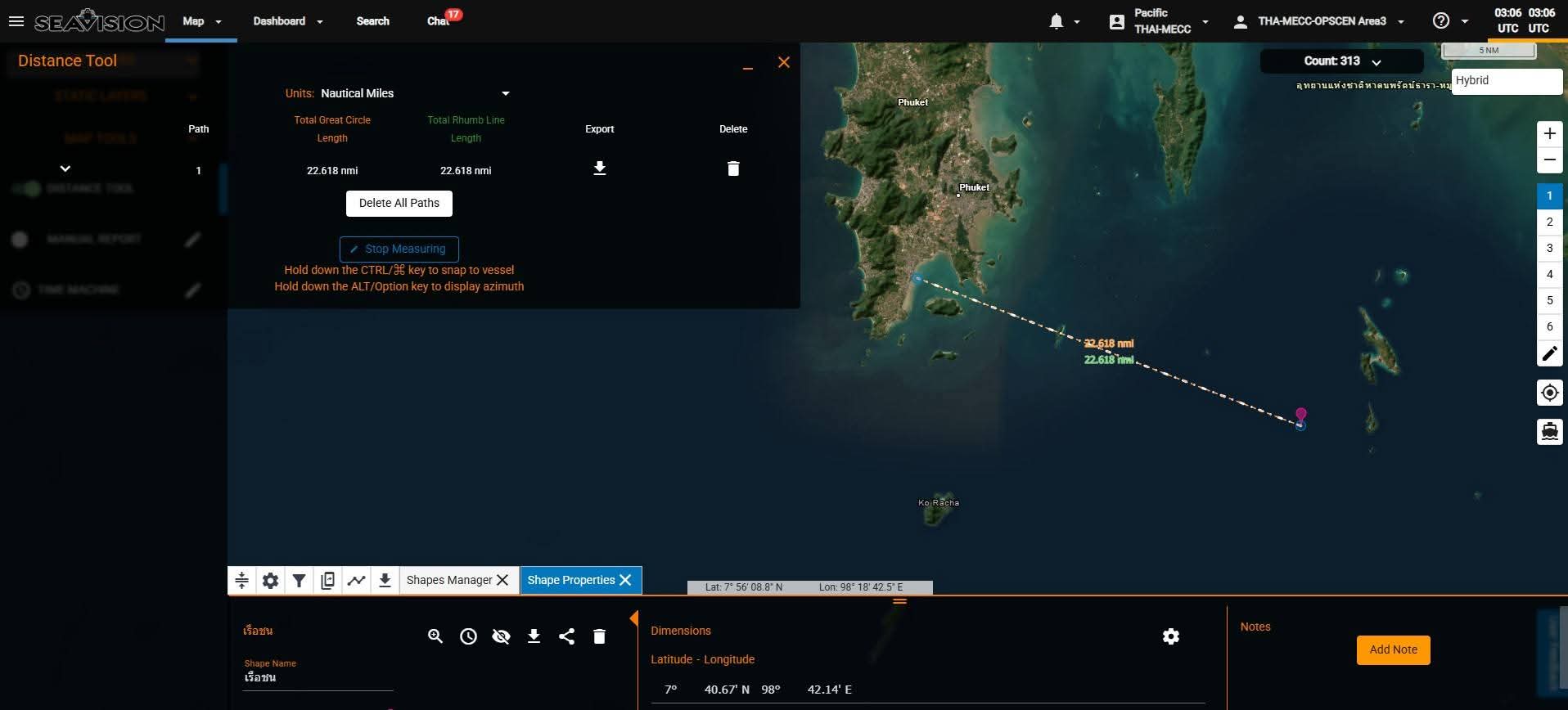The image size is (1568, 710).
Task: Expand path 1 row chevron
Action: click(65, 169)
